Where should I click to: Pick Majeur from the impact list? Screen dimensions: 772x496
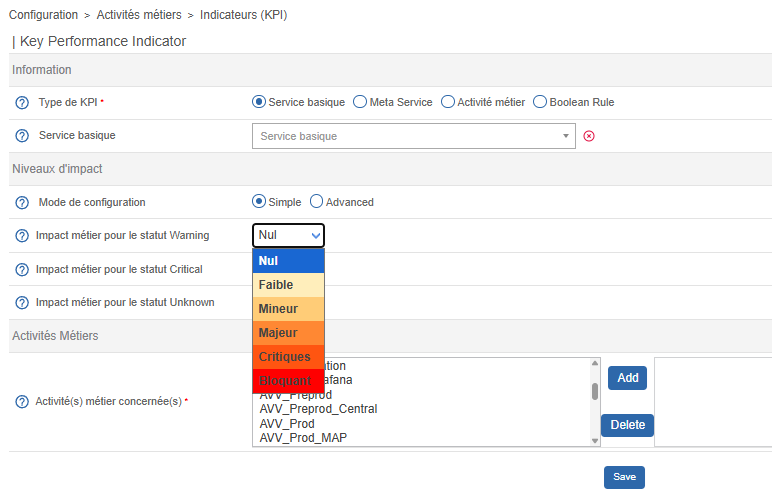[288, 333]
